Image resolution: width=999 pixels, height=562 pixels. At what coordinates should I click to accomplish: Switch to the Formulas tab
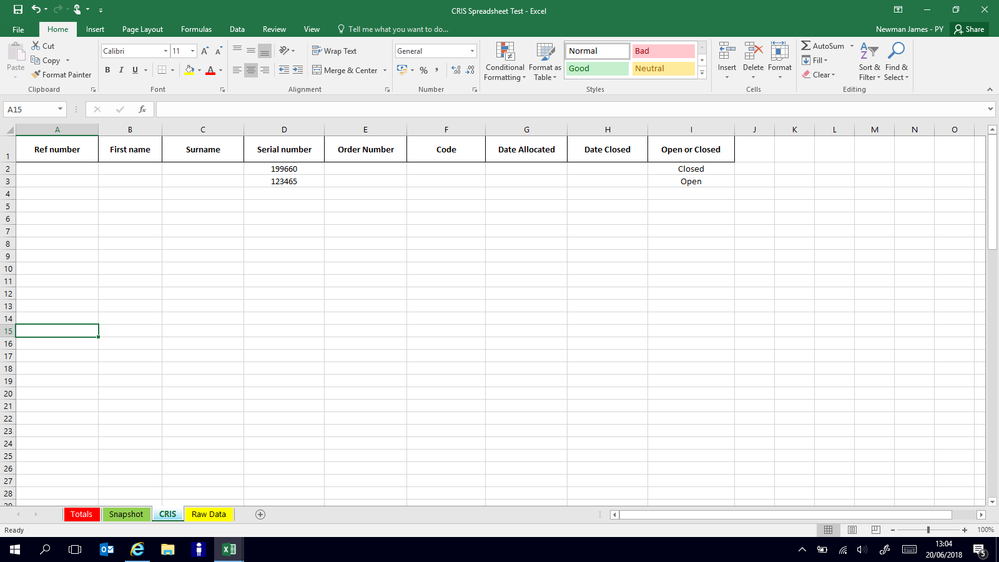click(196, 29)
